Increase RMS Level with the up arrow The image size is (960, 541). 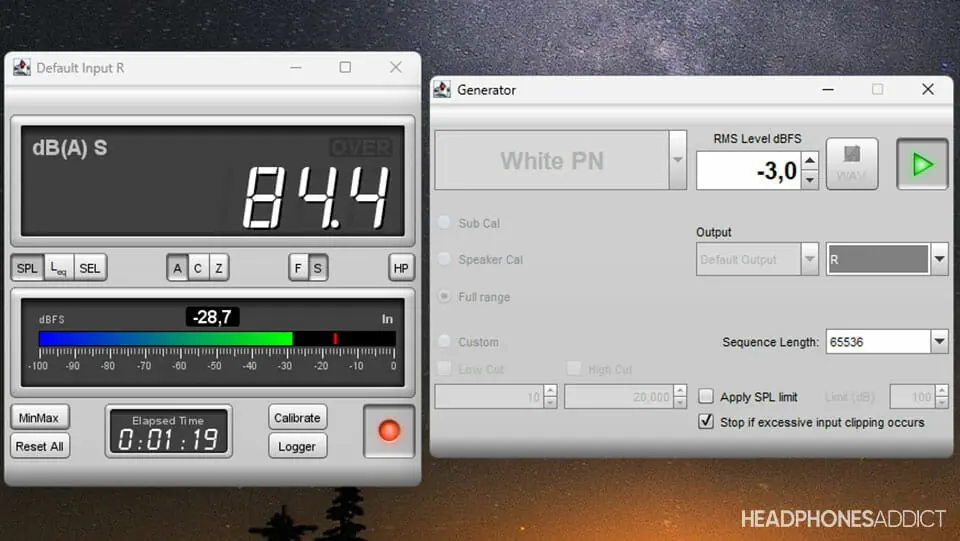coord(810,160)
